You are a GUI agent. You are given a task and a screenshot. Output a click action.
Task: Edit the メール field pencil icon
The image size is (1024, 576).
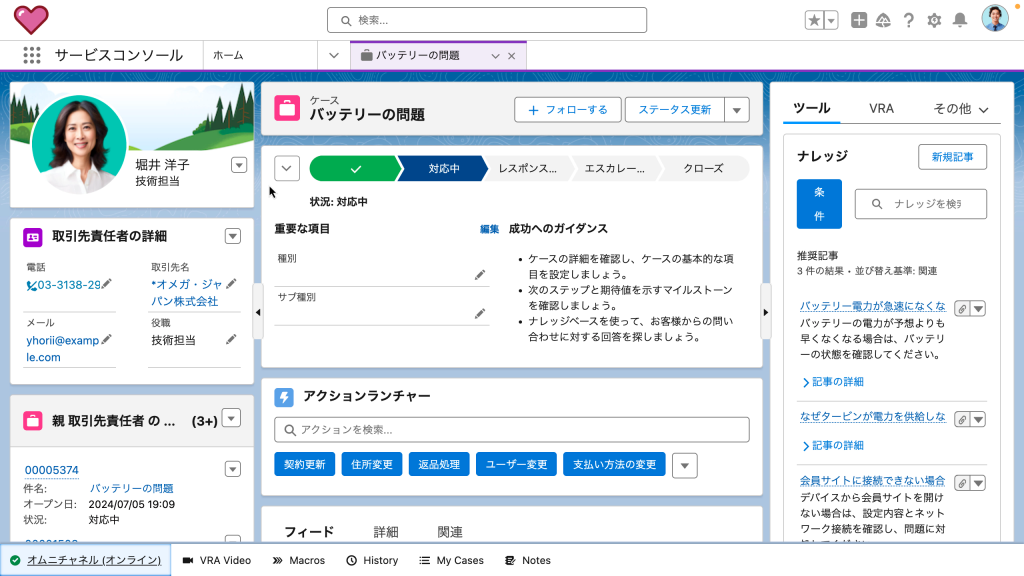coord(106,340)
